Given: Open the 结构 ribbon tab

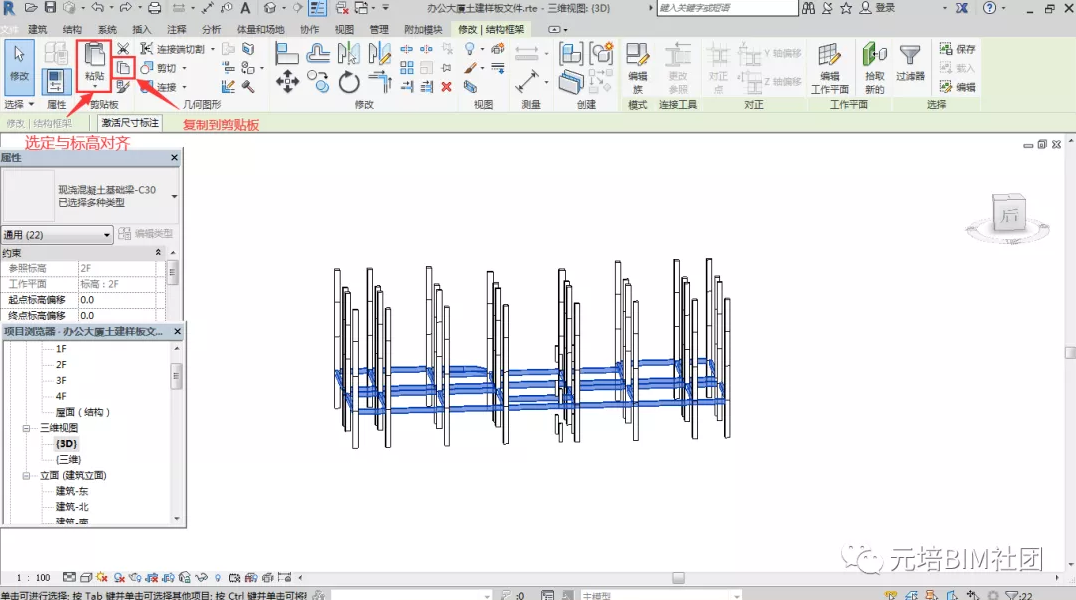Looking at the screenshot, I should click(x=72, y=30).
